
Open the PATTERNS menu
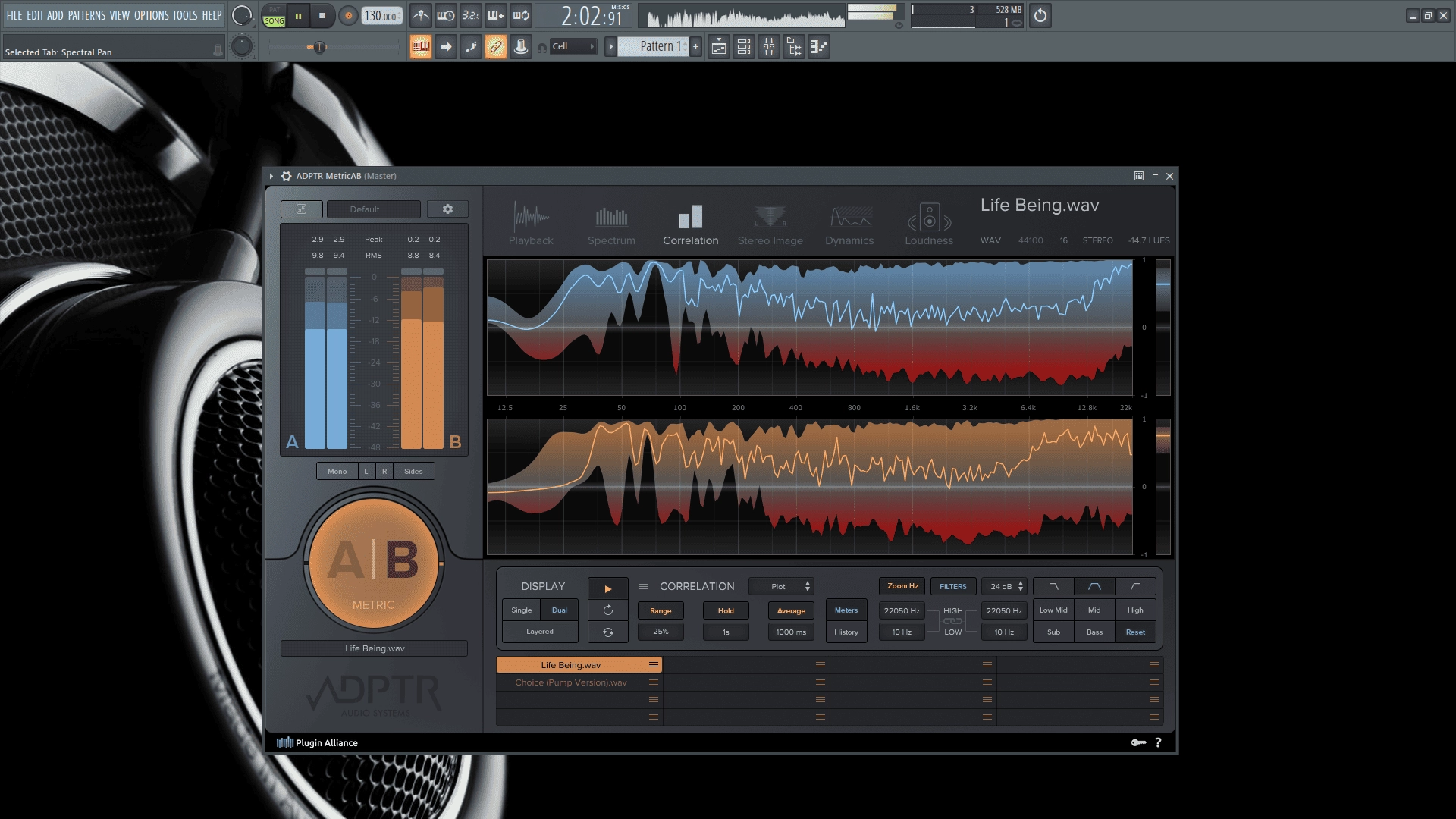click(x=86, y=15)
